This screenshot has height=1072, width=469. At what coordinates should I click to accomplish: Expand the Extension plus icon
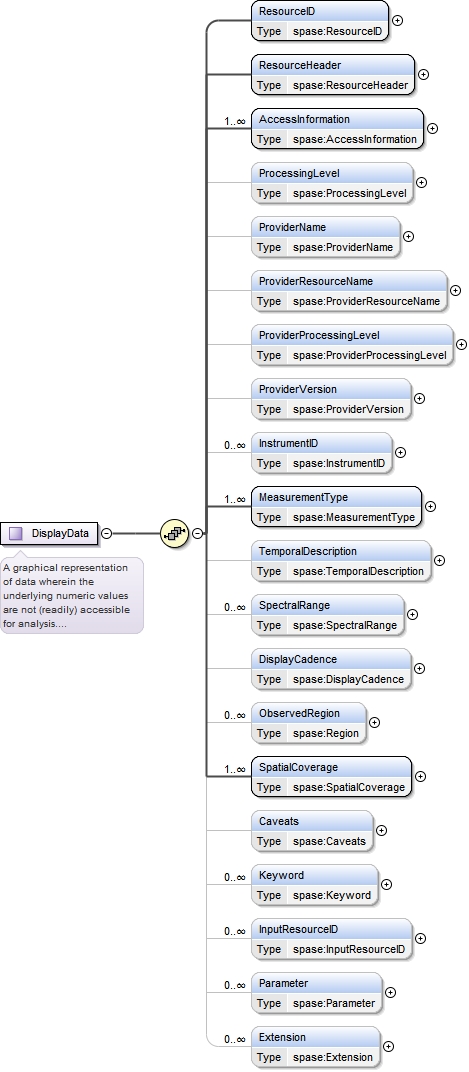tap(388, 1047)
